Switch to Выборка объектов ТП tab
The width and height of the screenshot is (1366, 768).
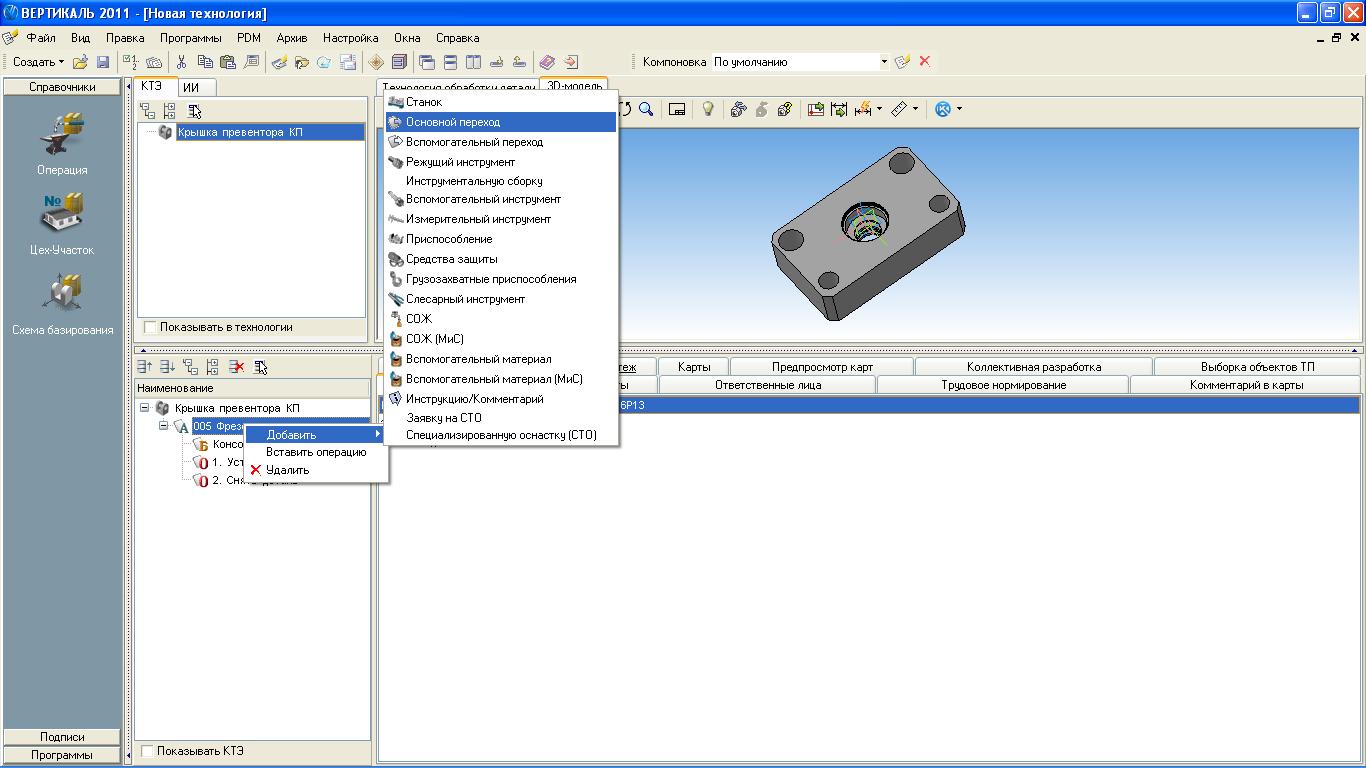point(1258,367)
